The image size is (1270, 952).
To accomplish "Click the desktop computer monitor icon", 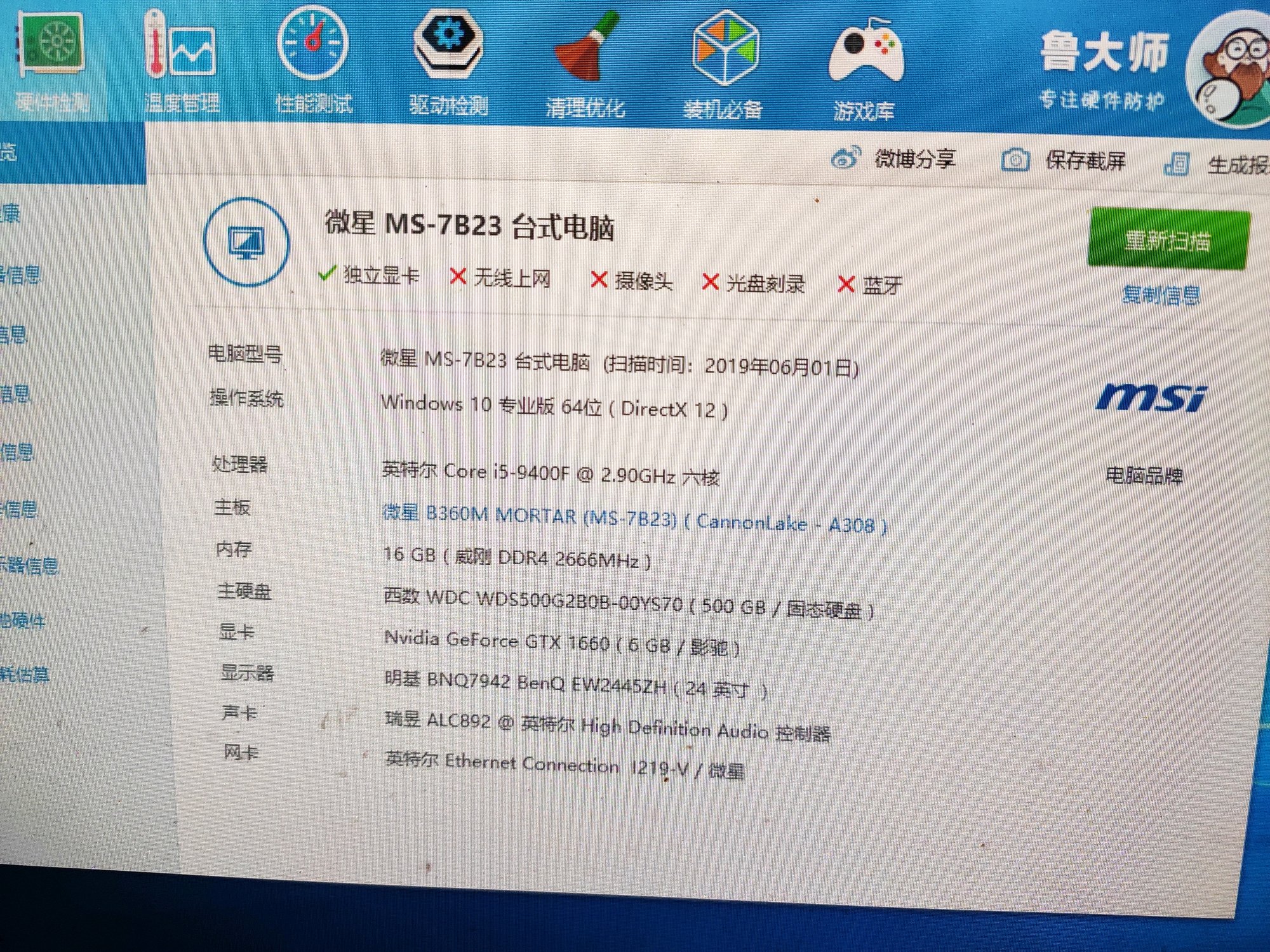I will click(246, 242).
